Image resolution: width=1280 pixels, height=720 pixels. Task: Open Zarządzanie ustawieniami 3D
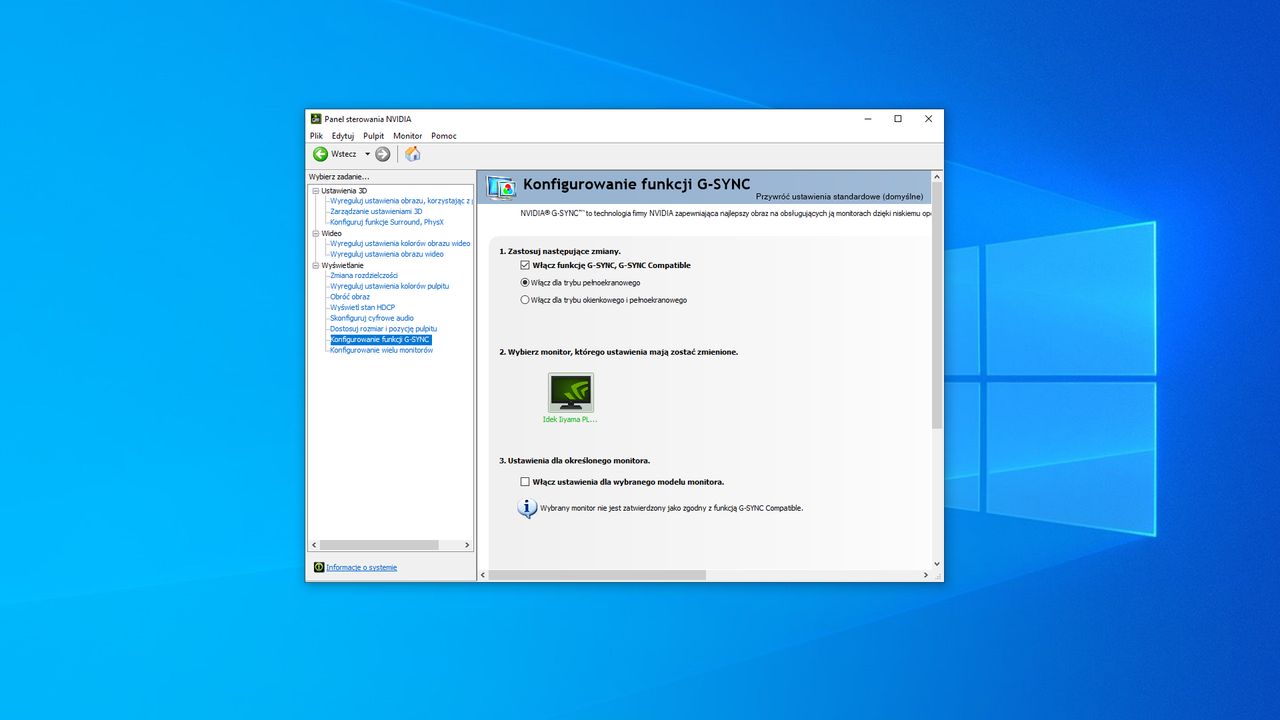click(376, 212)
